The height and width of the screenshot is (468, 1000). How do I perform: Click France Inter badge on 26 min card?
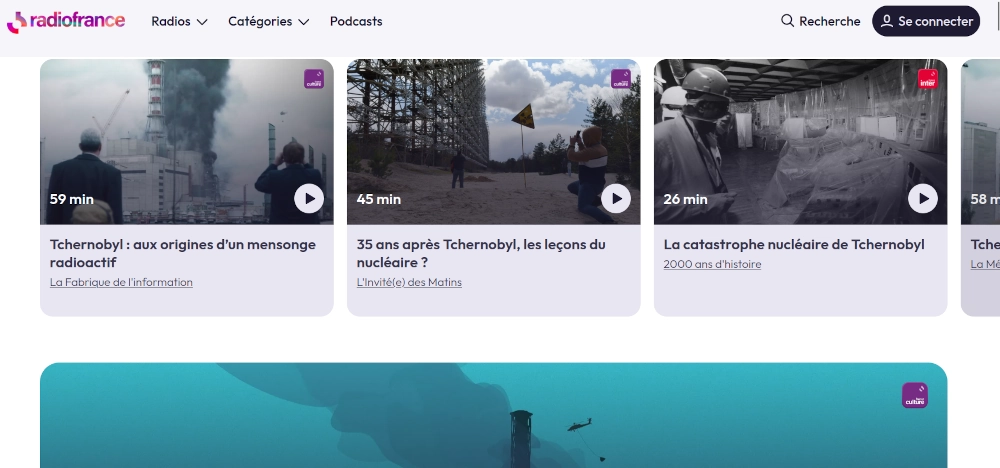(927, 79)
